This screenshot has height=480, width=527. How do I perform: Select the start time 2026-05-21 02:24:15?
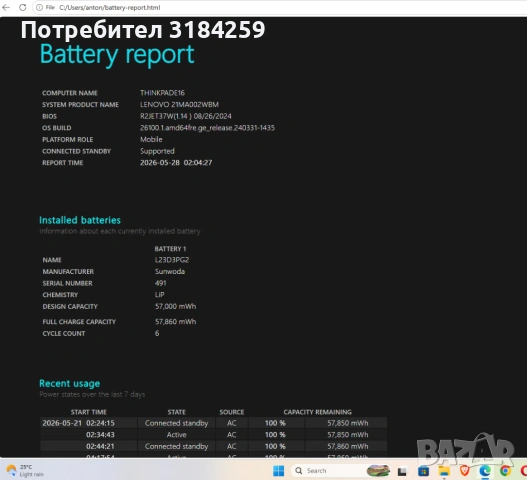(78, 423)
